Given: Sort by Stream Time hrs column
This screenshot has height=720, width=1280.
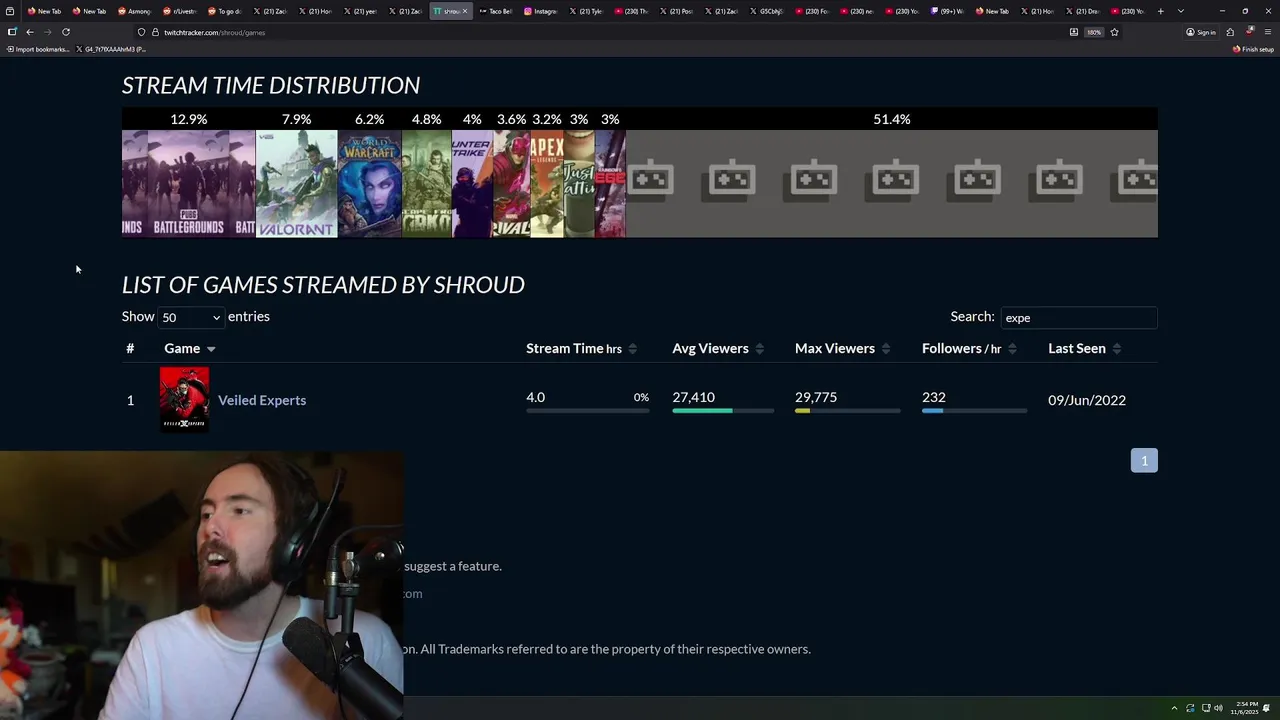Looking at the screenshot, I should [x=582, y=348].
